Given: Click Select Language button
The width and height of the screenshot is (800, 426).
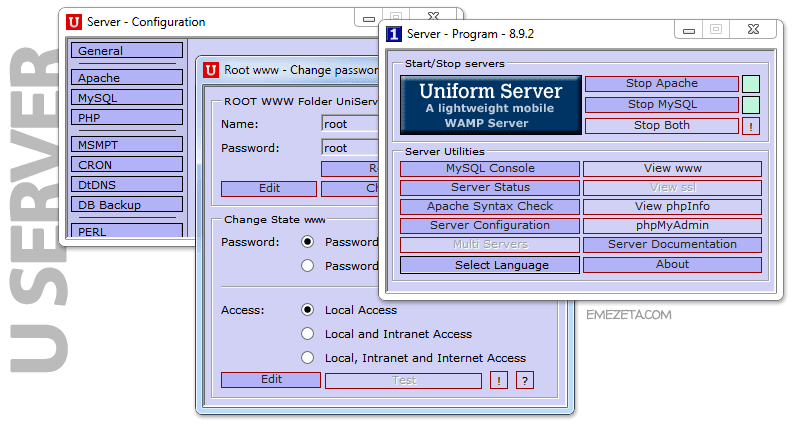Looking at the screenshot, I should click(x=490, y=265).
